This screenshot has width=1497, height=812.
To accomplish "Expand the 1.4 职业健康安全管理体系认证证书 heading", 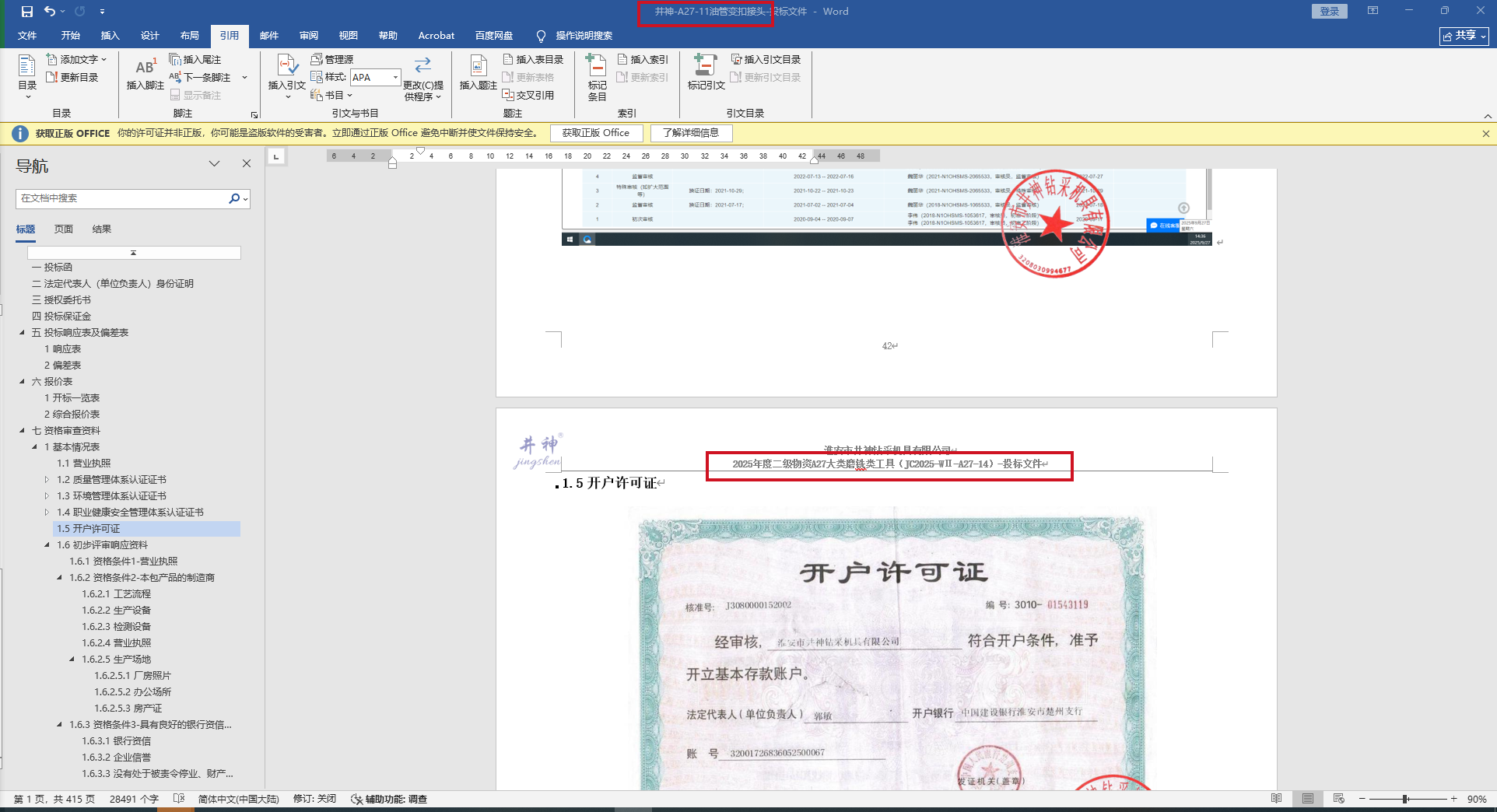I will [x=47, y=512].
